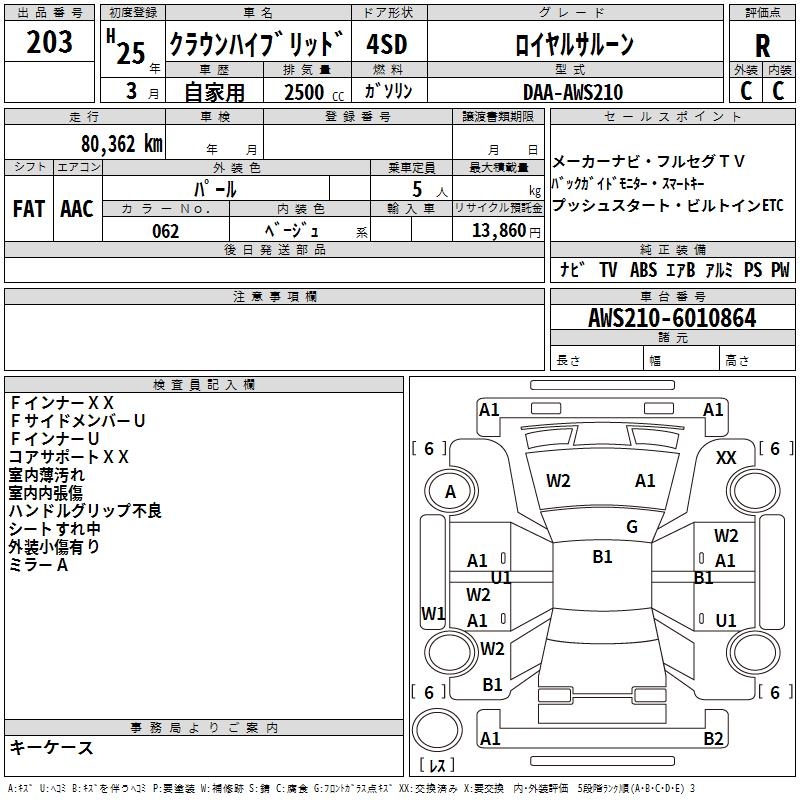Click the recycle deposit "13,860円"
The width and height of the screenshot is (800, 800).
506,231
